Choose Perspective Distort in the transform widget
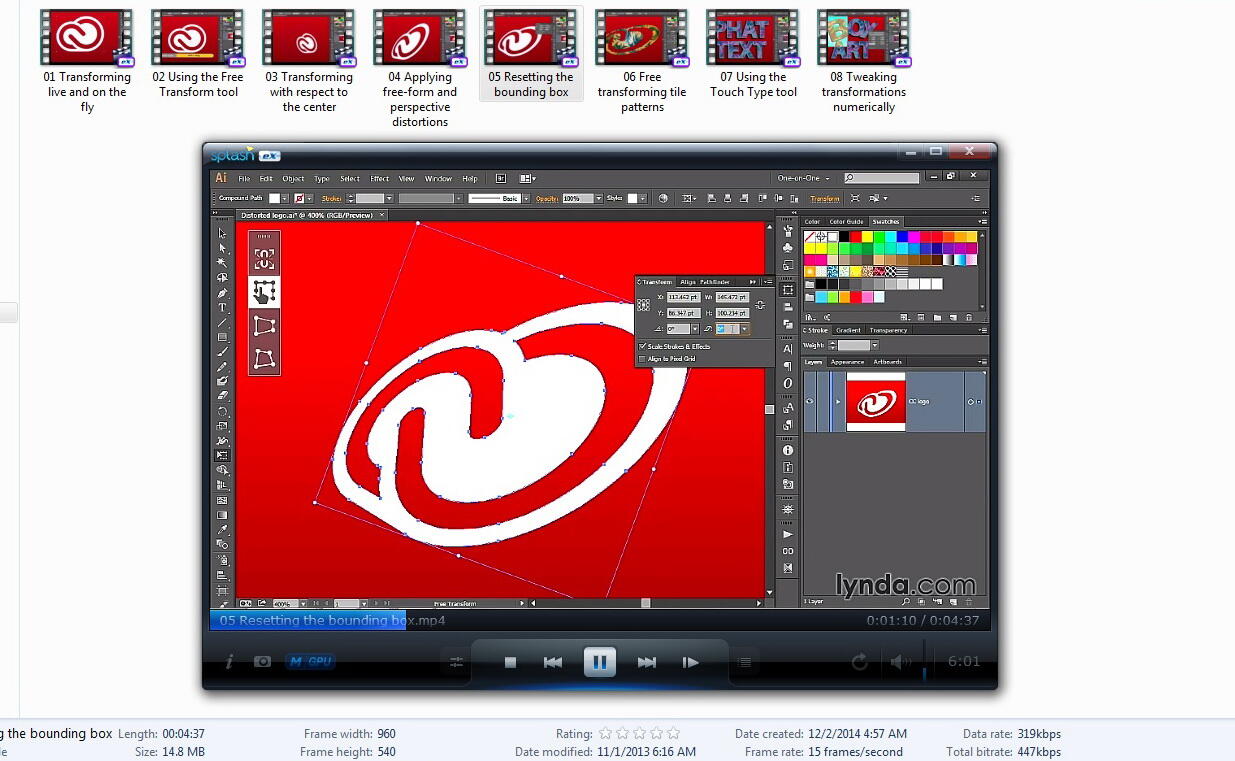This screenshot has width=1235, height=761. click(x=264, y=325)
